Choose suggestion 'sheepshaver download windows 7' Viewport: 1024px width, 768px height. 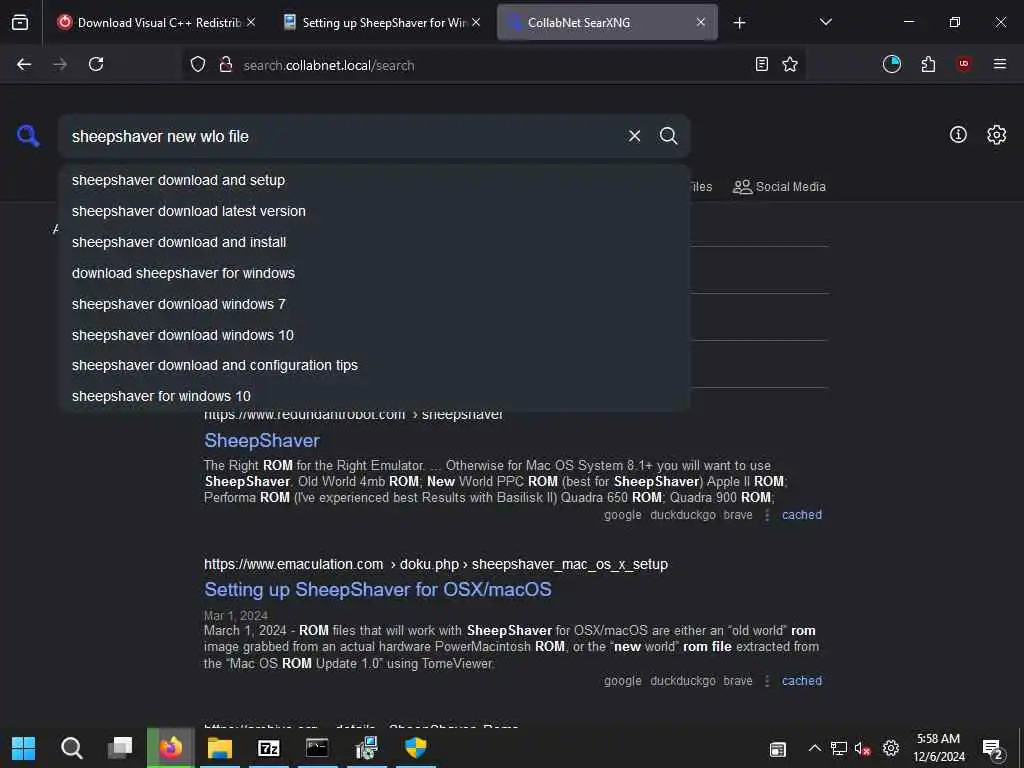point(374,304)
